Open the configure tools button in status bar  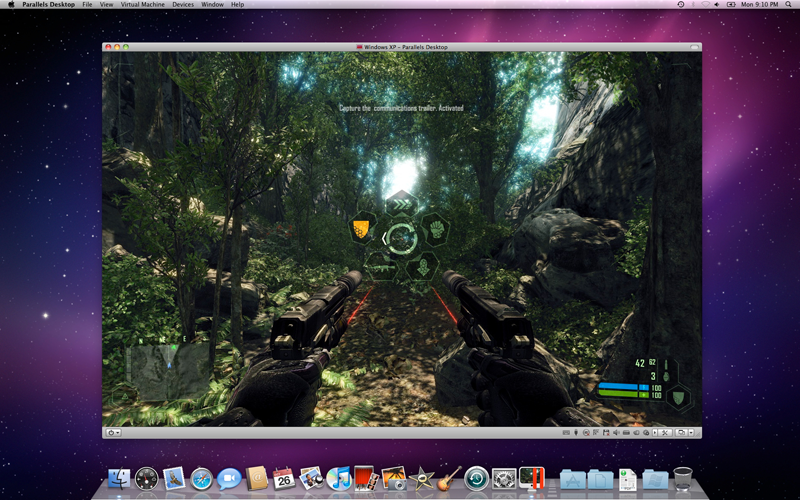pos(665,433)
